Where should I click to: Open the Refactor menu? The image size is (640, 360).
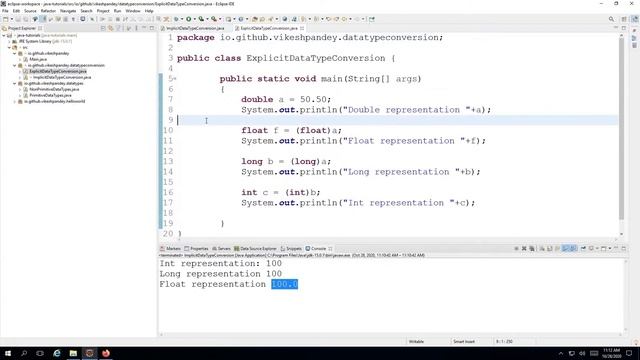pyautogui.click(x=48, y=11)
